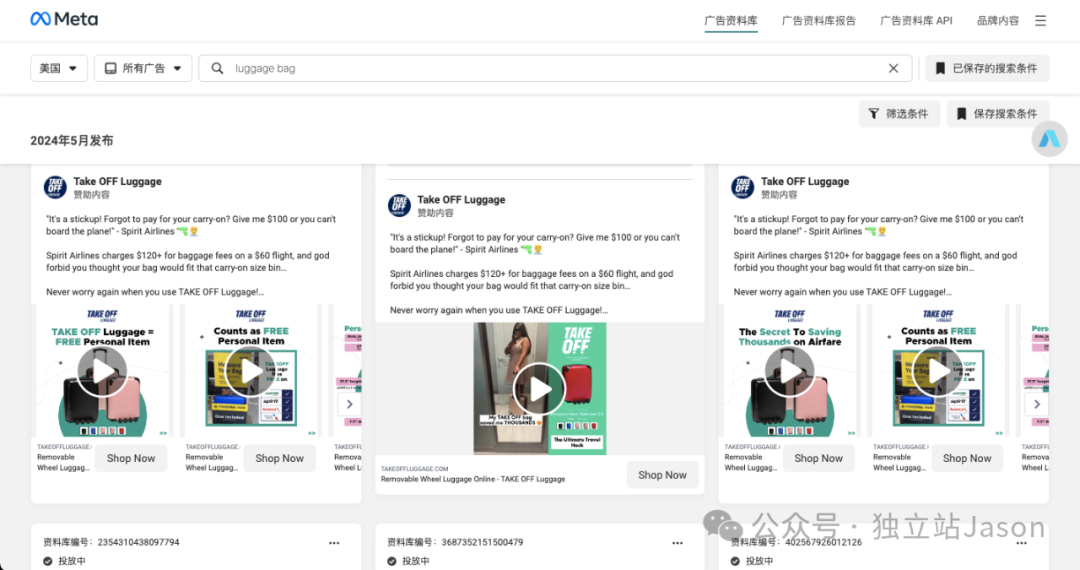The width and height of the screenshot is (1080, 570).
Task: Clear the luggage bag search text
Action: click(893, 68)
